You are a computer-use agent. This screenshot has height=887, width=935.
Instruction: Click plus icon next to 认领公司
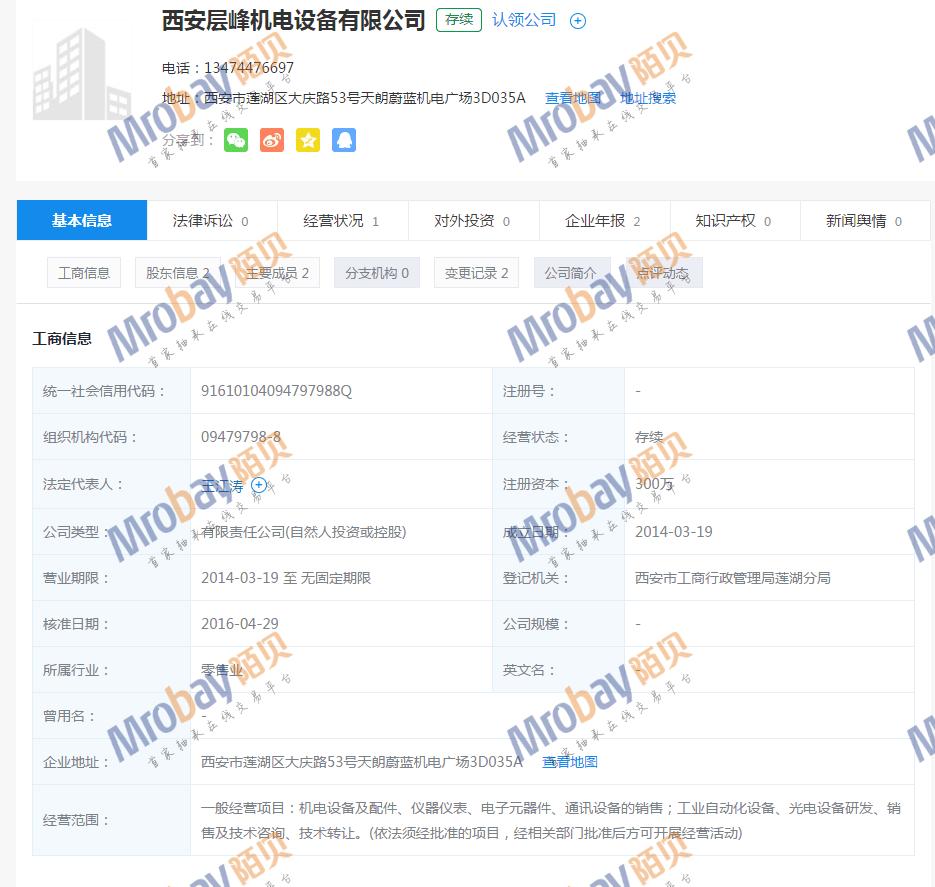tap(578, 21)
